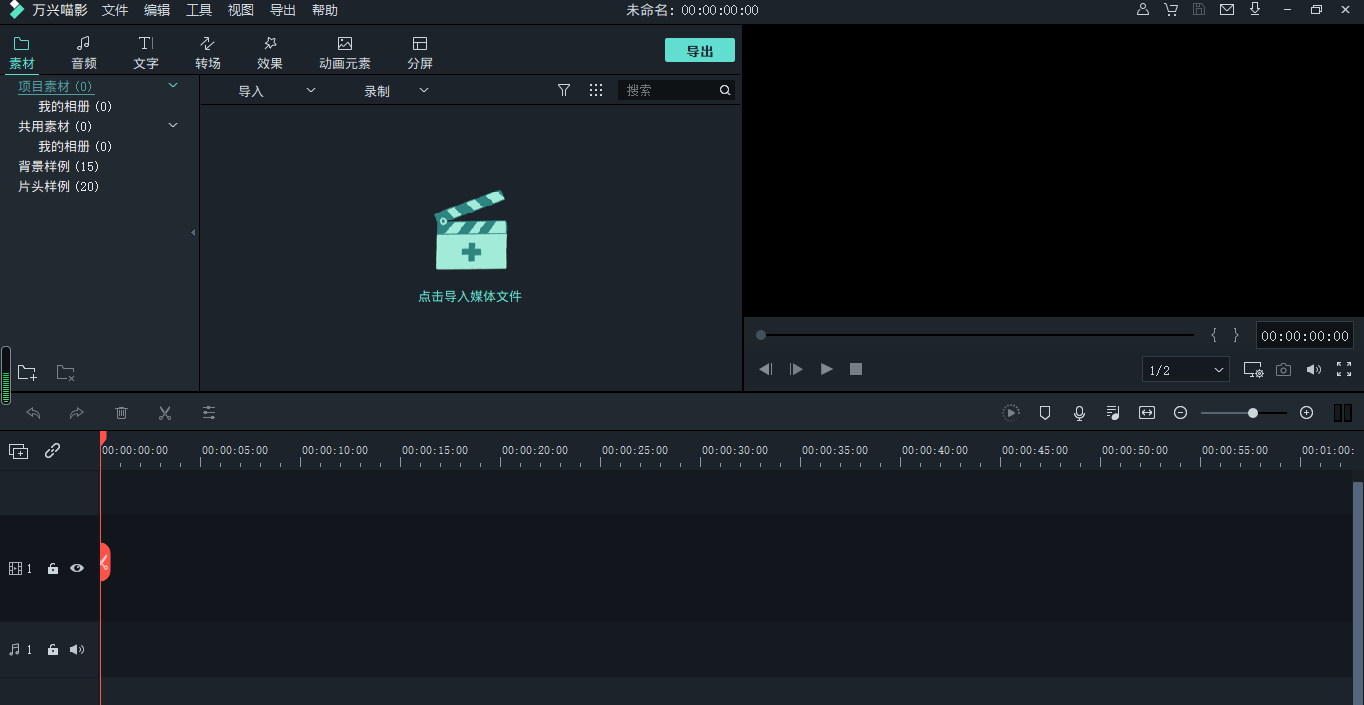Take a snapshot with the camera icon
Image resolution: width=1364 pixels, height=705 pixels.
pyautogui.click(x=1283, y=369)
